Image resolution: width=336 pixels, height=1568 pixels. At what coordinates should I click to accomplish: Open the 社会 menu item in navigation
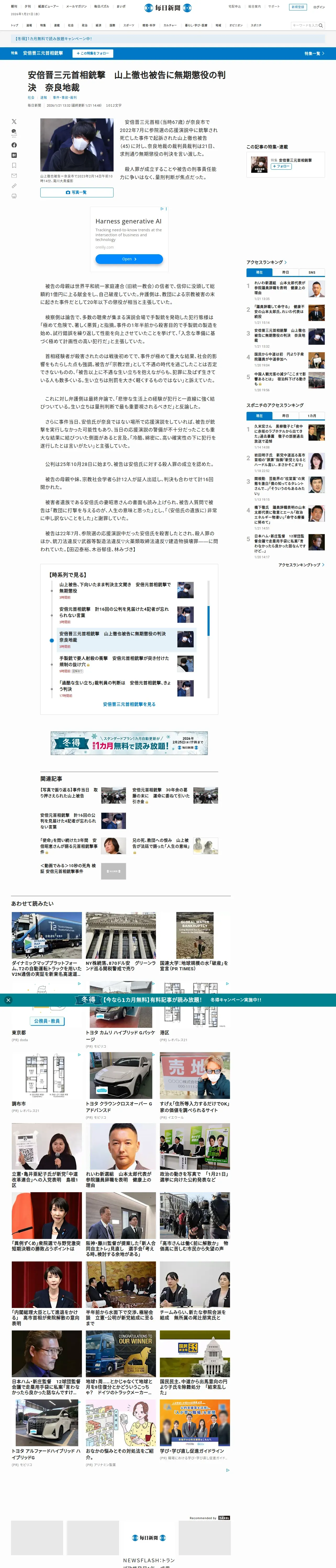[71, 26]
